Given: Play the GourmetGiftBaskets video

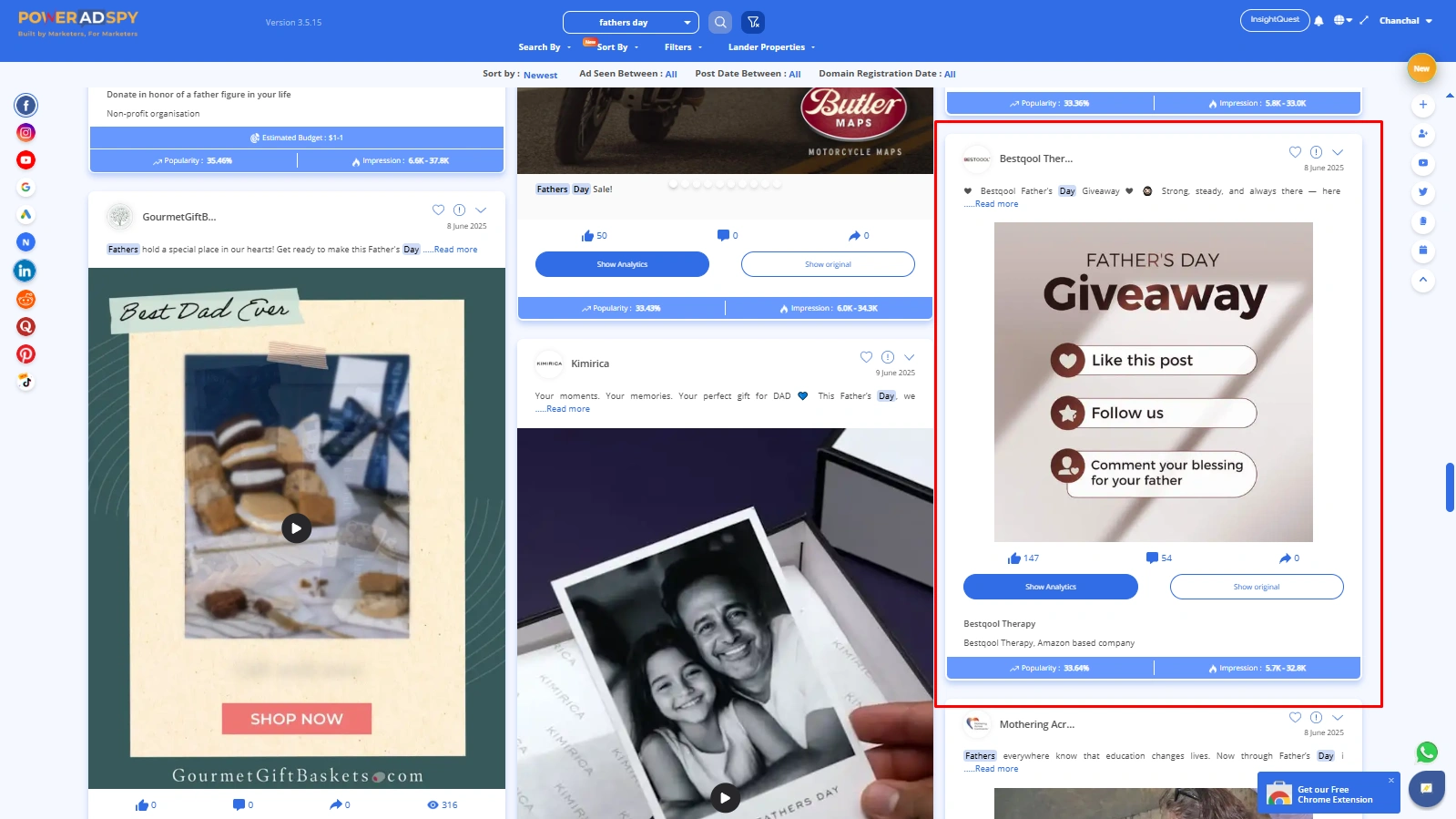Looking at the screenshot, I should pyautogui.click(x=296, y=528).
